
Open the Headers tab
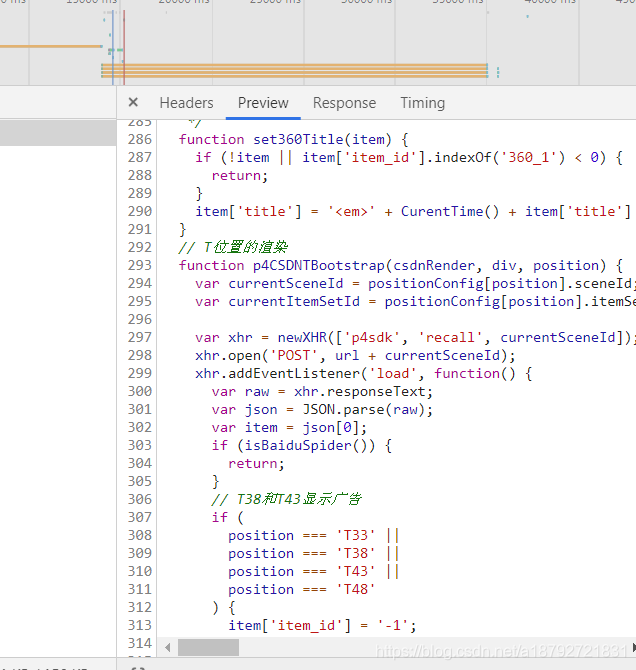click(186, 103)
